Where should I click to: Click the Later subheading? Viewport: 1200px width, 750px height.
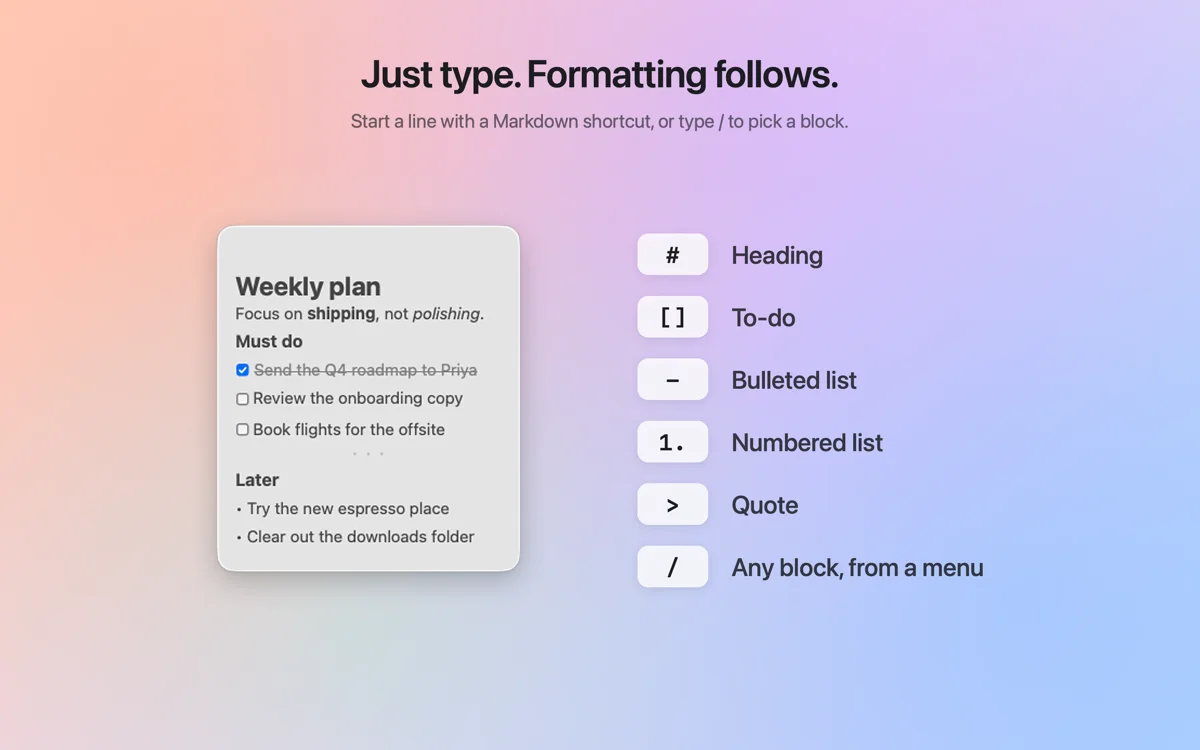(x=257, y=480)
